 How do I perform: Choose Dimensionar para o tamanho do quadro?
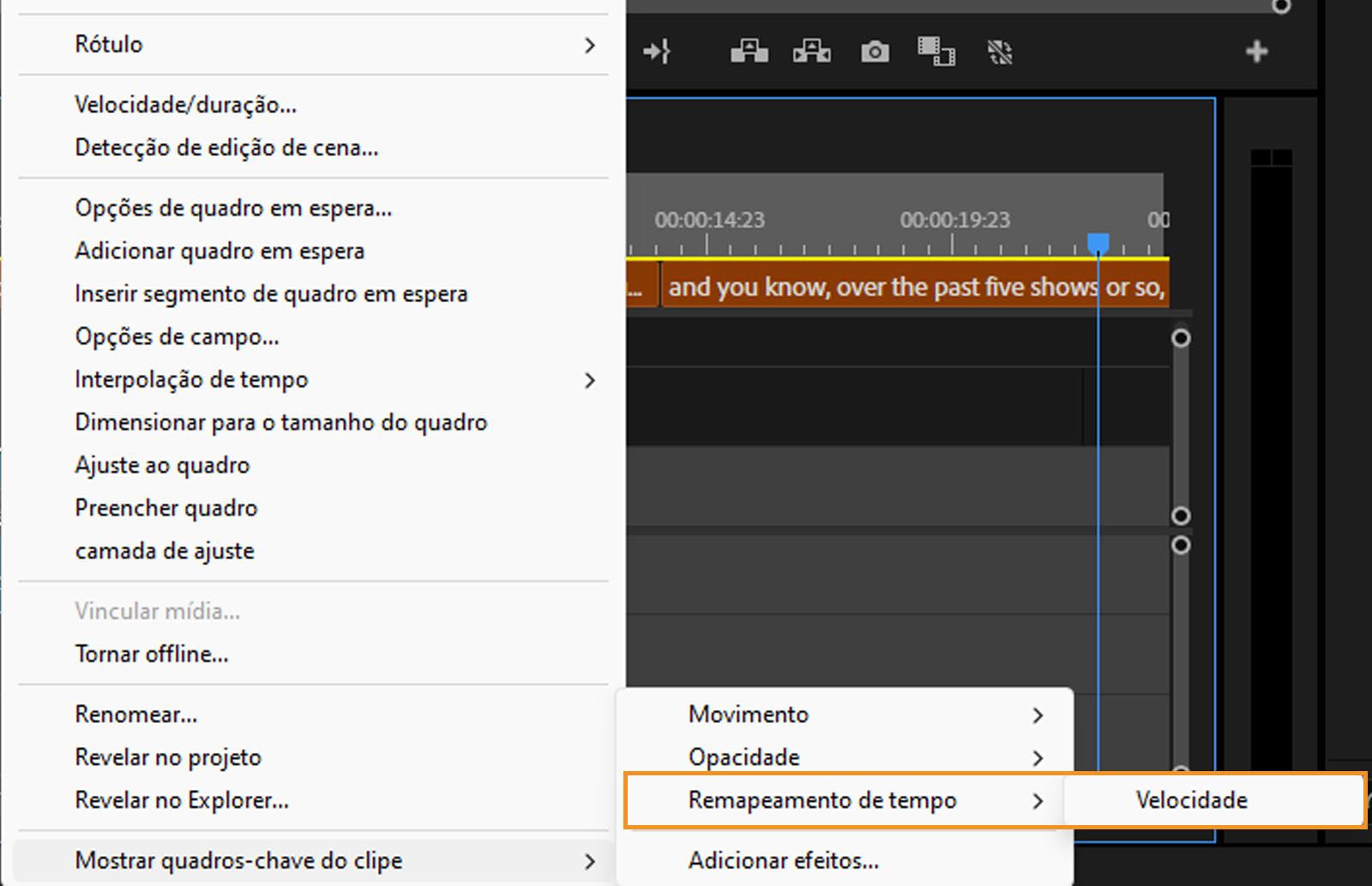coord(281,422)
